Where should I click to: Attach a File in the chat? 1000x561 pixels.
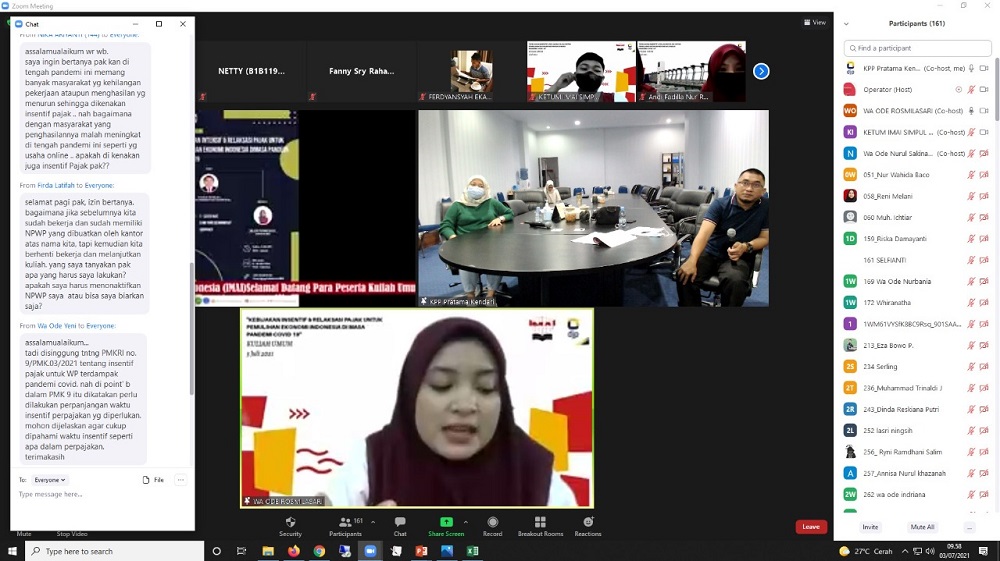tap(153, 480)
